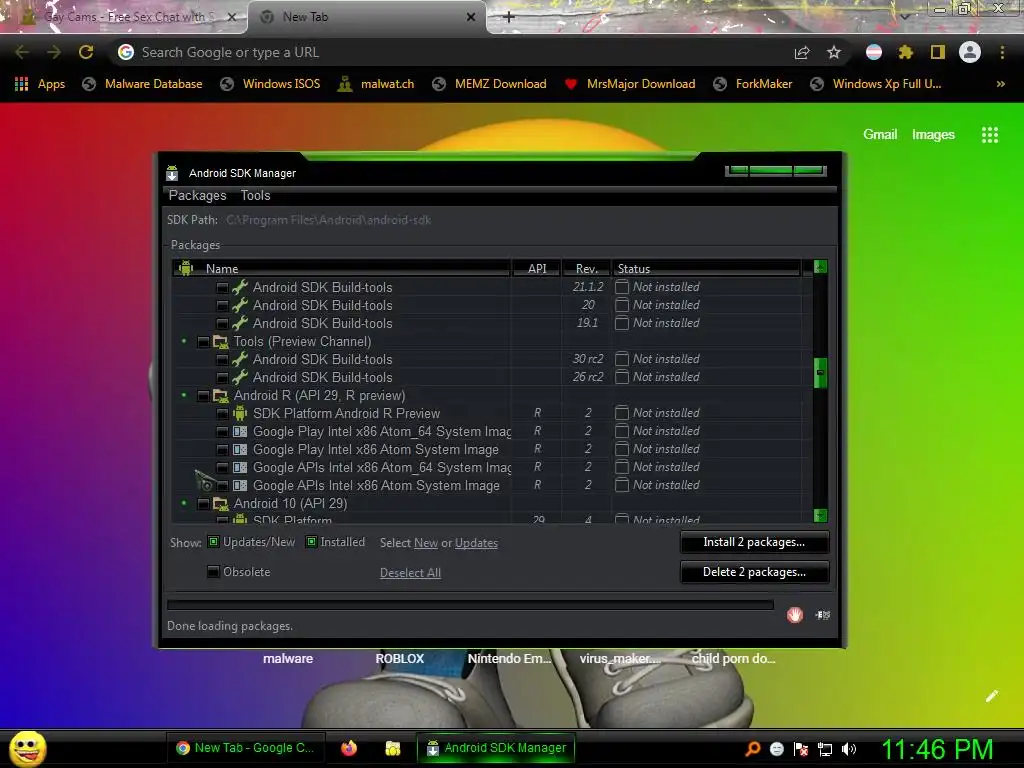Sort packages by the Status column header

pyautogui.click(x=705, y=268)
